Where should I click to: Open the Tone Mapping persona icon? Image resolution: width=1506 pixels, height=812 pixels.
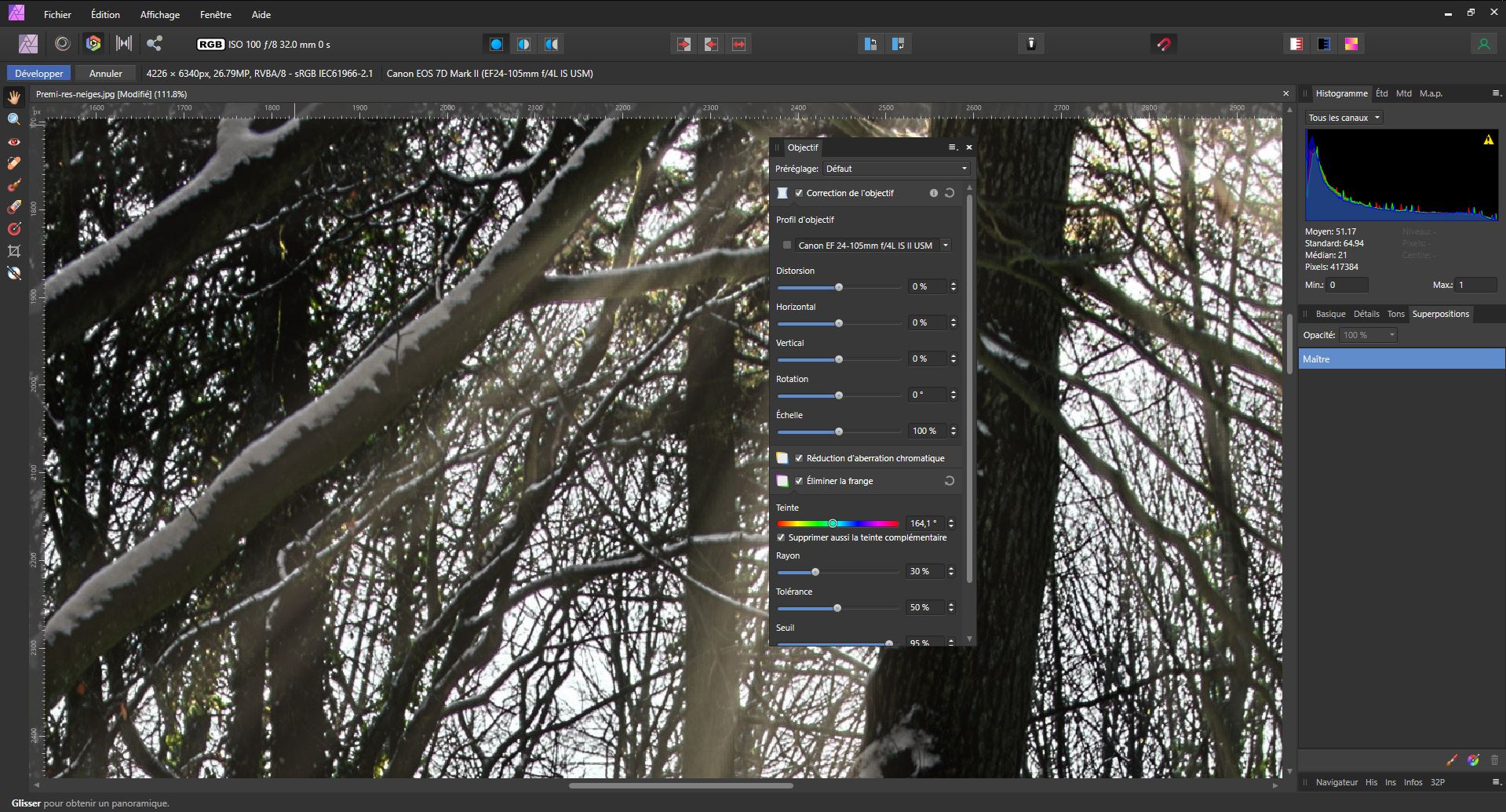[x=124, y=44]
